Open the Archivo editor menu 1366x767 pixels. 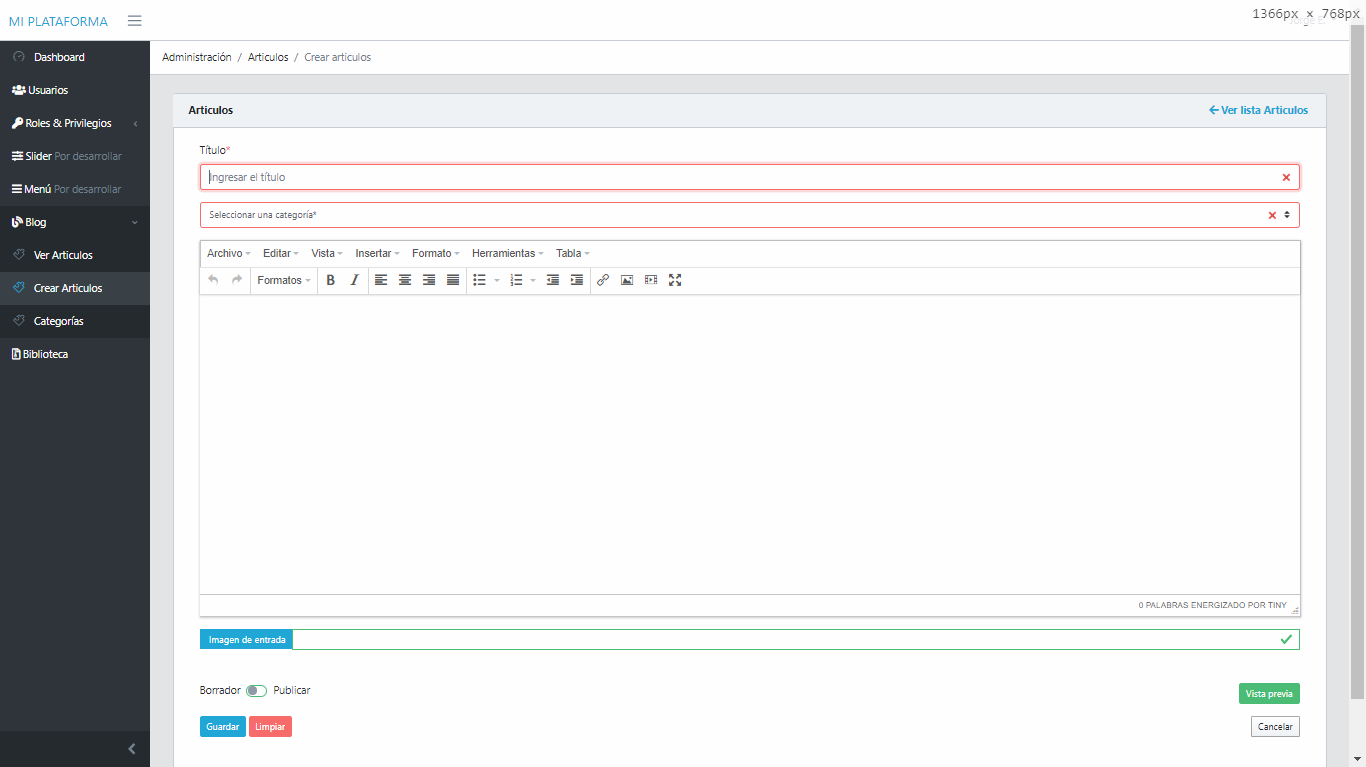click(229, 254)
